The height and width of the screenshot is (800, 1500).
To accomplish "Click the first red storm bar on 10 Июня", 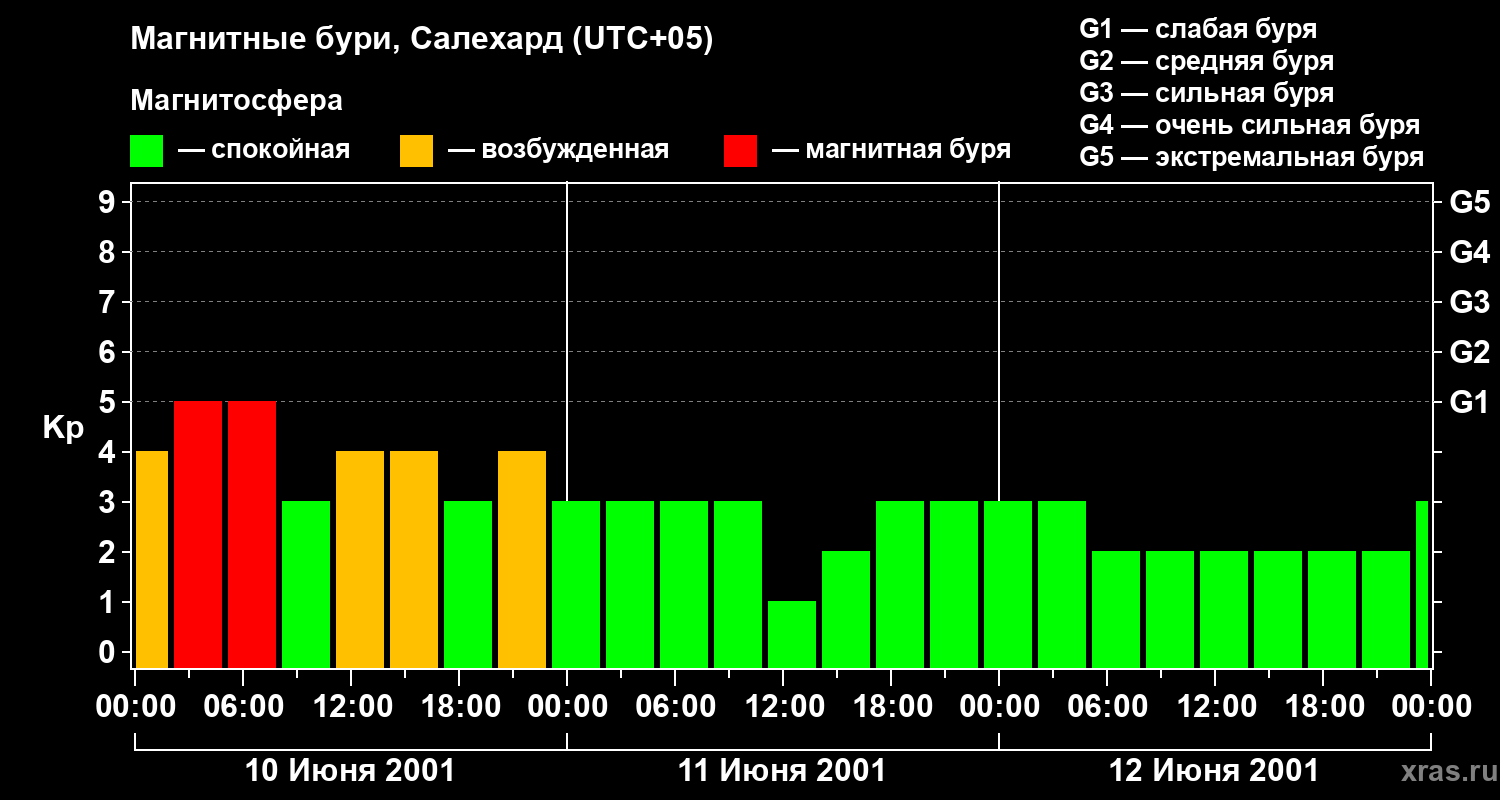I will [198, 534].
